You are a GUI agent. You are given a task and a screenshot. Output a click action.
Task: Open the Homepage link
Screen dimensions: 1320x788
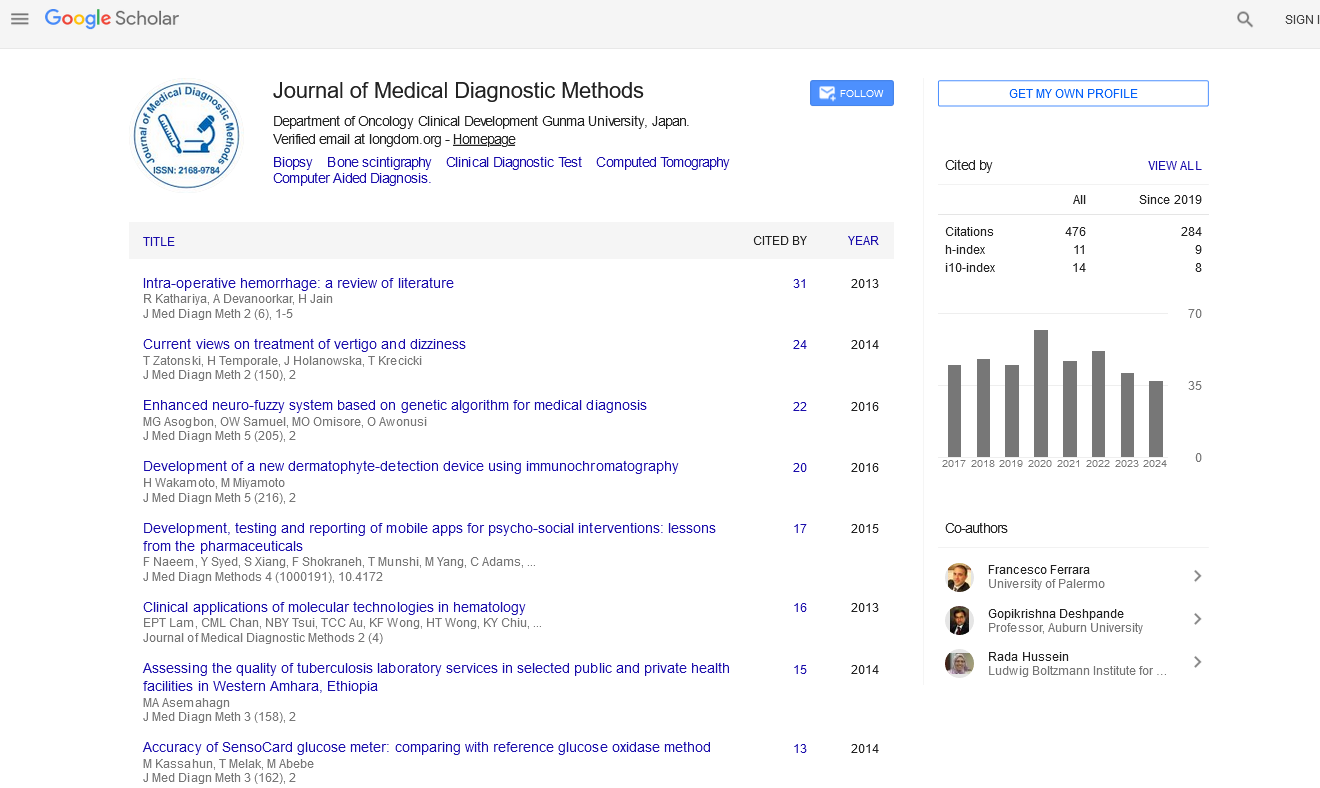[x=484, y=140]
